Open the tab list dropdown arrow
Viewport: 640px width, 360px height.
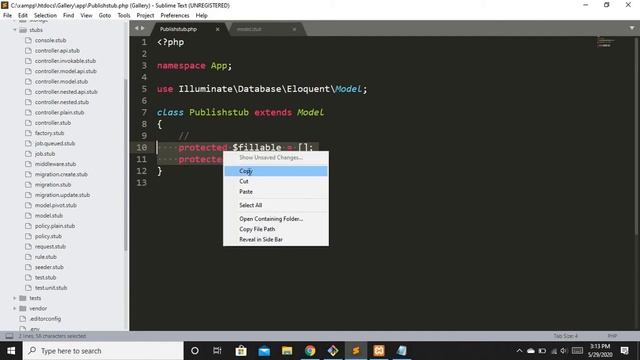click(632, 28)
